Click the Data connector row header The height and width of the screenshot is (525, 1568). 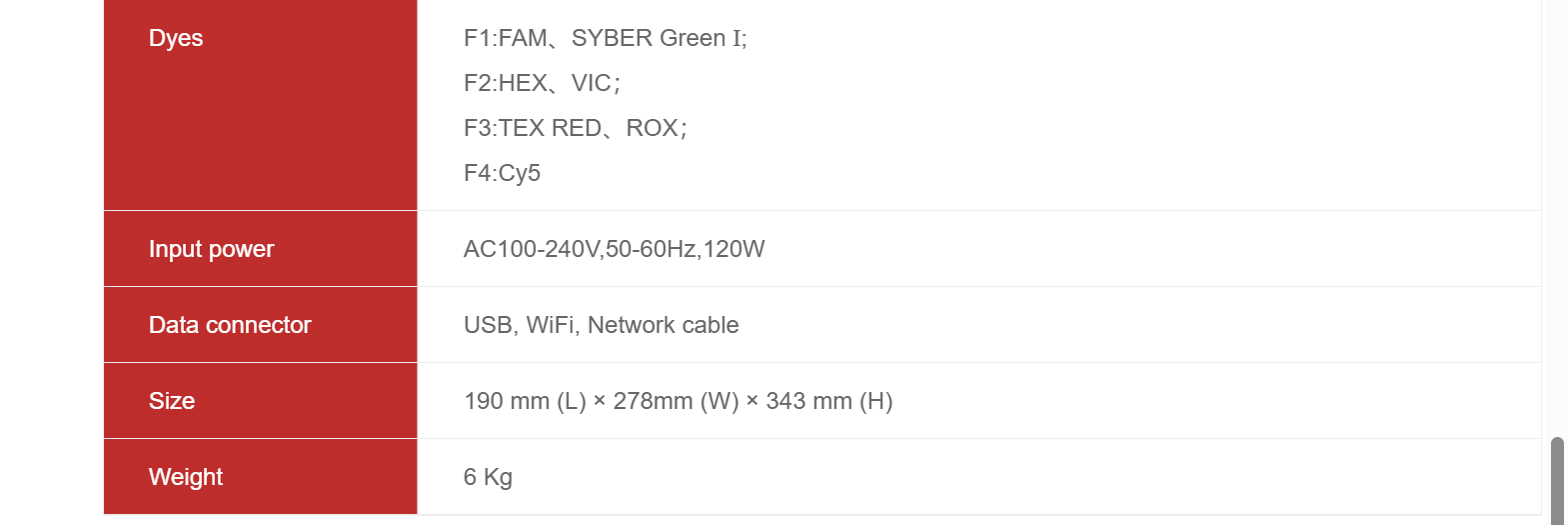[230, 325]
